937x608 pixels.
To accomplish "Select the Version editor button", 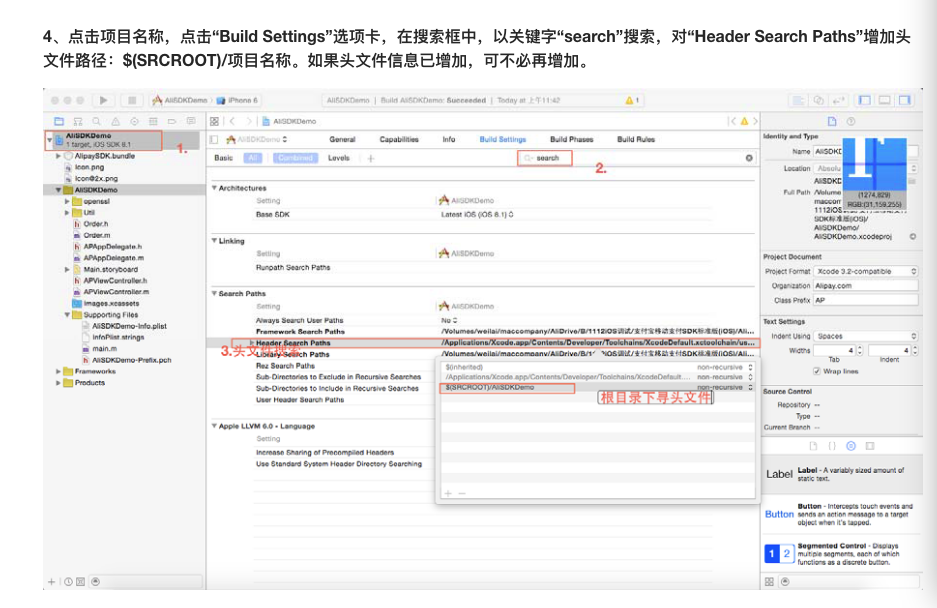I will (x=839, y=100).
